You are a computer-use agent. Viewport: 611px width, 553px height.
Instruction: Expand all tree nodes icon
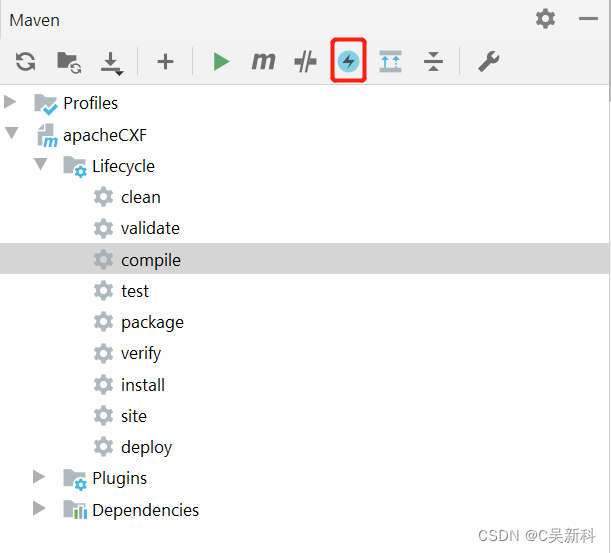pos(390,62)
